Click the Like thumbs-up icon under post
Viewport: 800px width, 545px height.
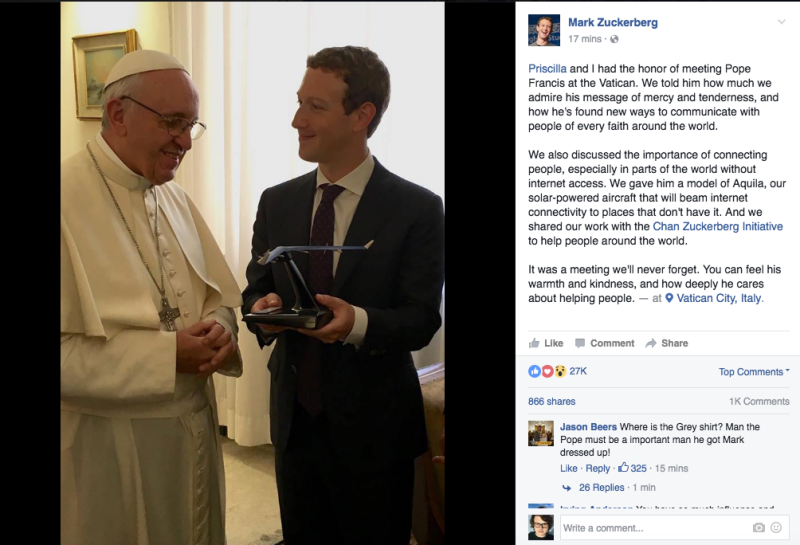pos(534,343)
